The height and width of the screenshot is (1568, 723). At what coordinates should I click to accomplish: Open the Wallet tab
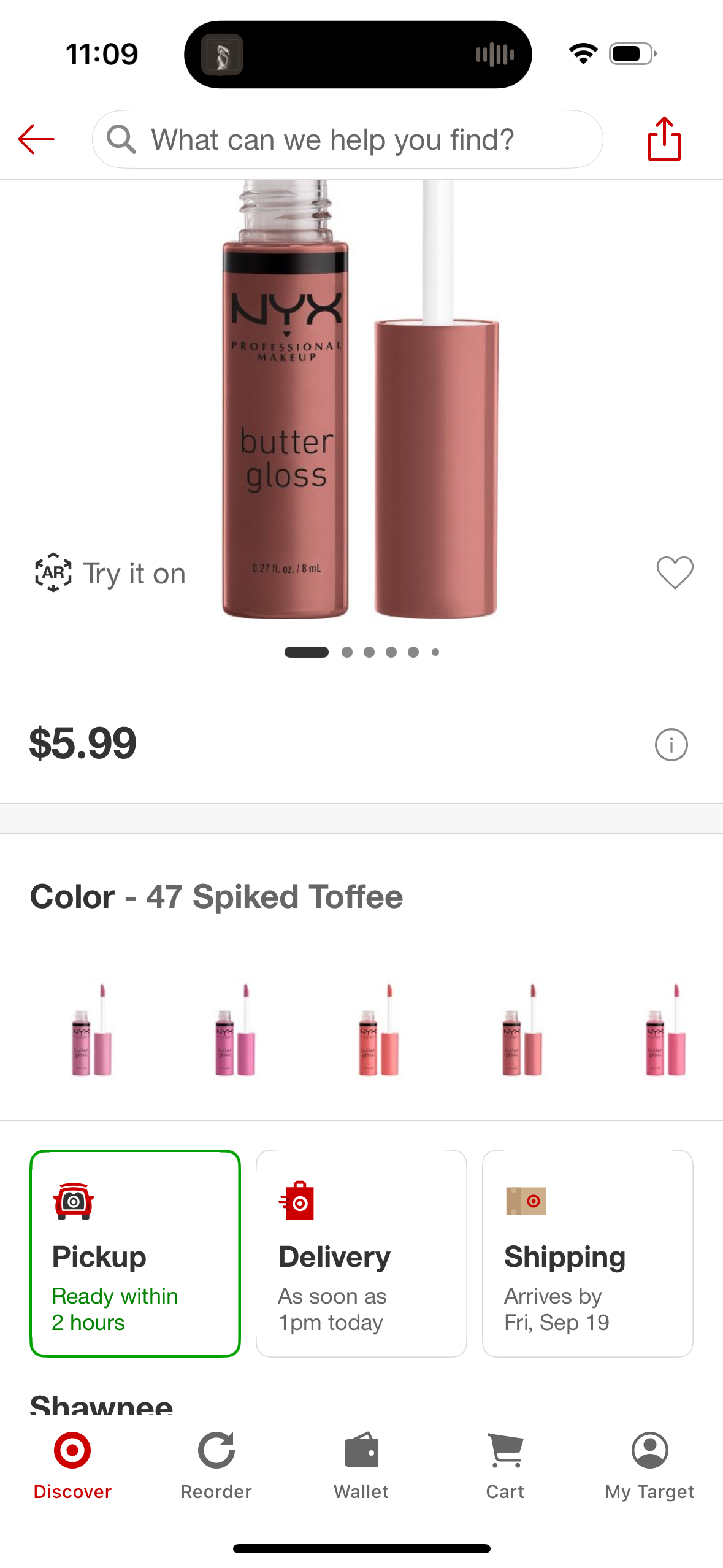click(361, 1466)
